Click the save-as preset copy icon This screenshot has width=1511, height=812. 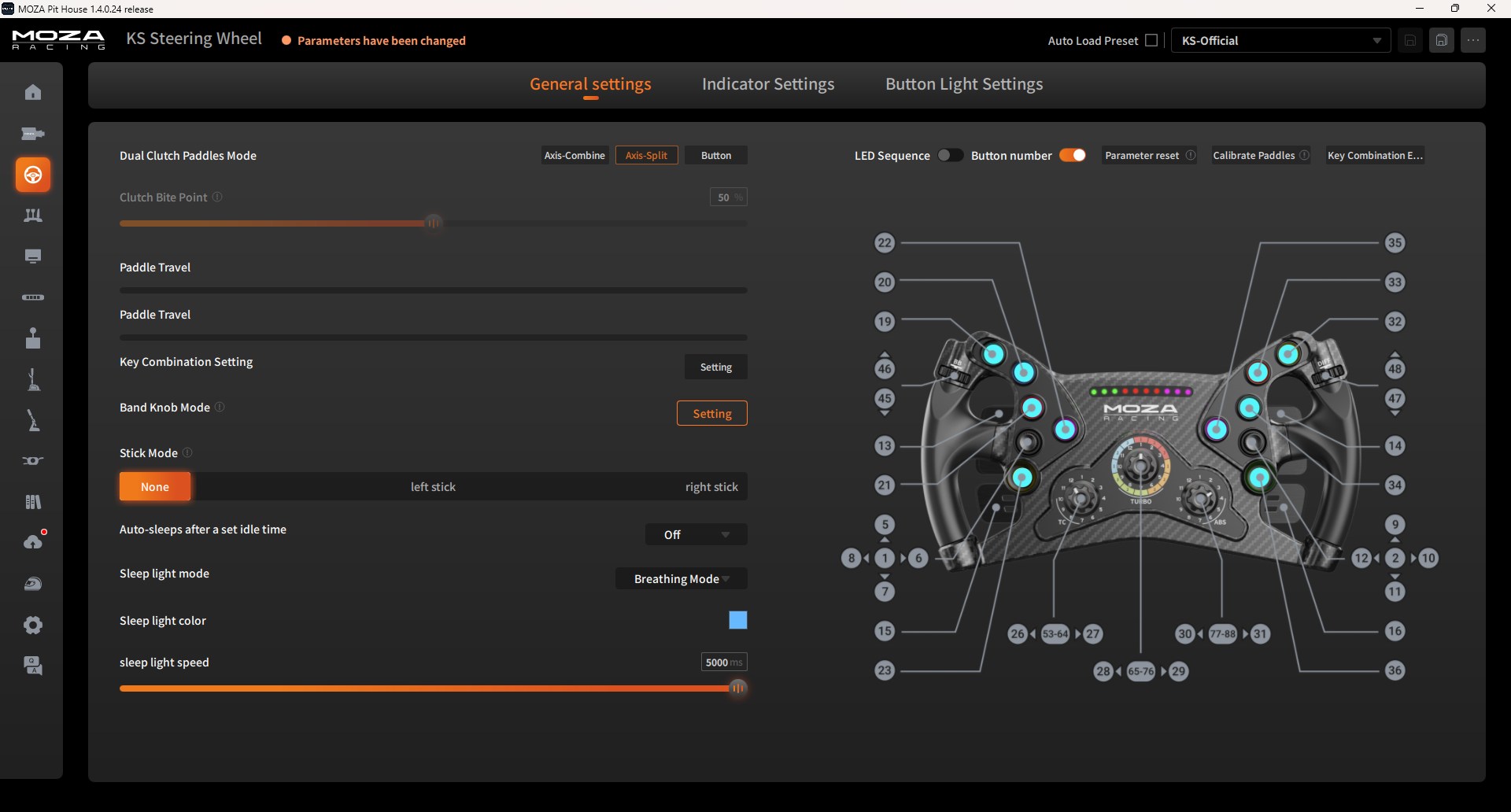(x=1442, y=40)
